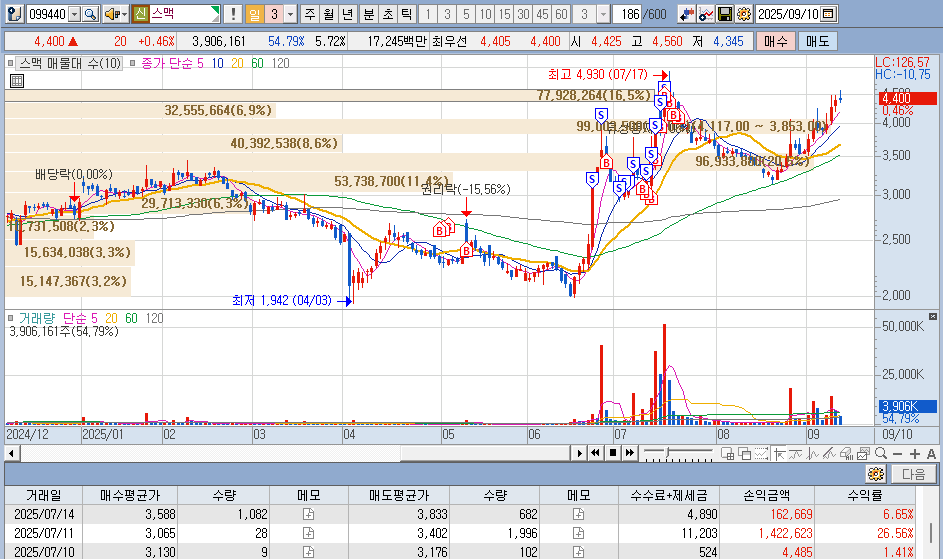Select the 60 interval button
Image resolution: width=943 pixels, height=559 pixels.
click(x=562, y=14)
